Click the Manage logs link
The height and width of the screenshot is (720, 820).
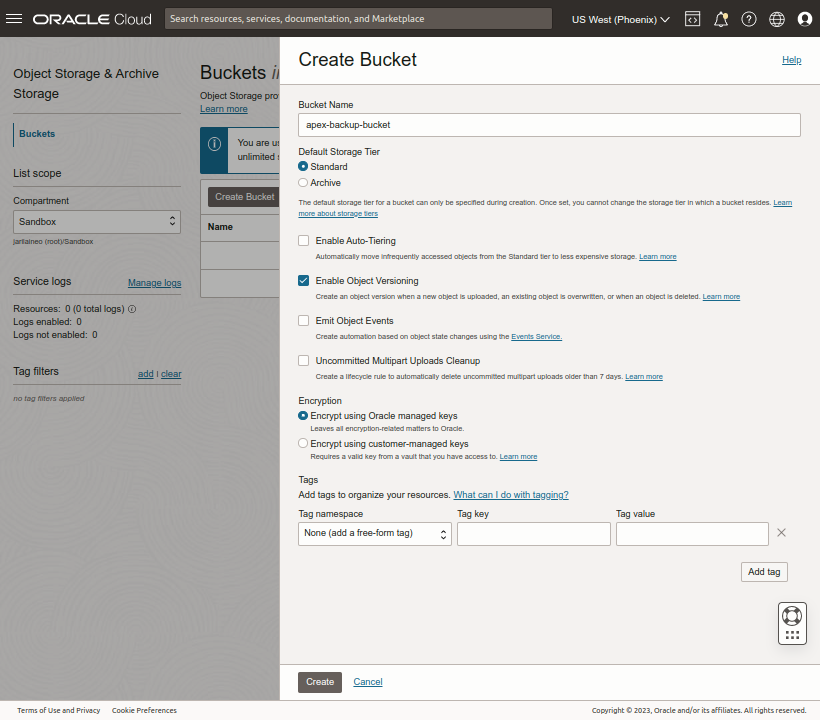[x=155, y=283]
